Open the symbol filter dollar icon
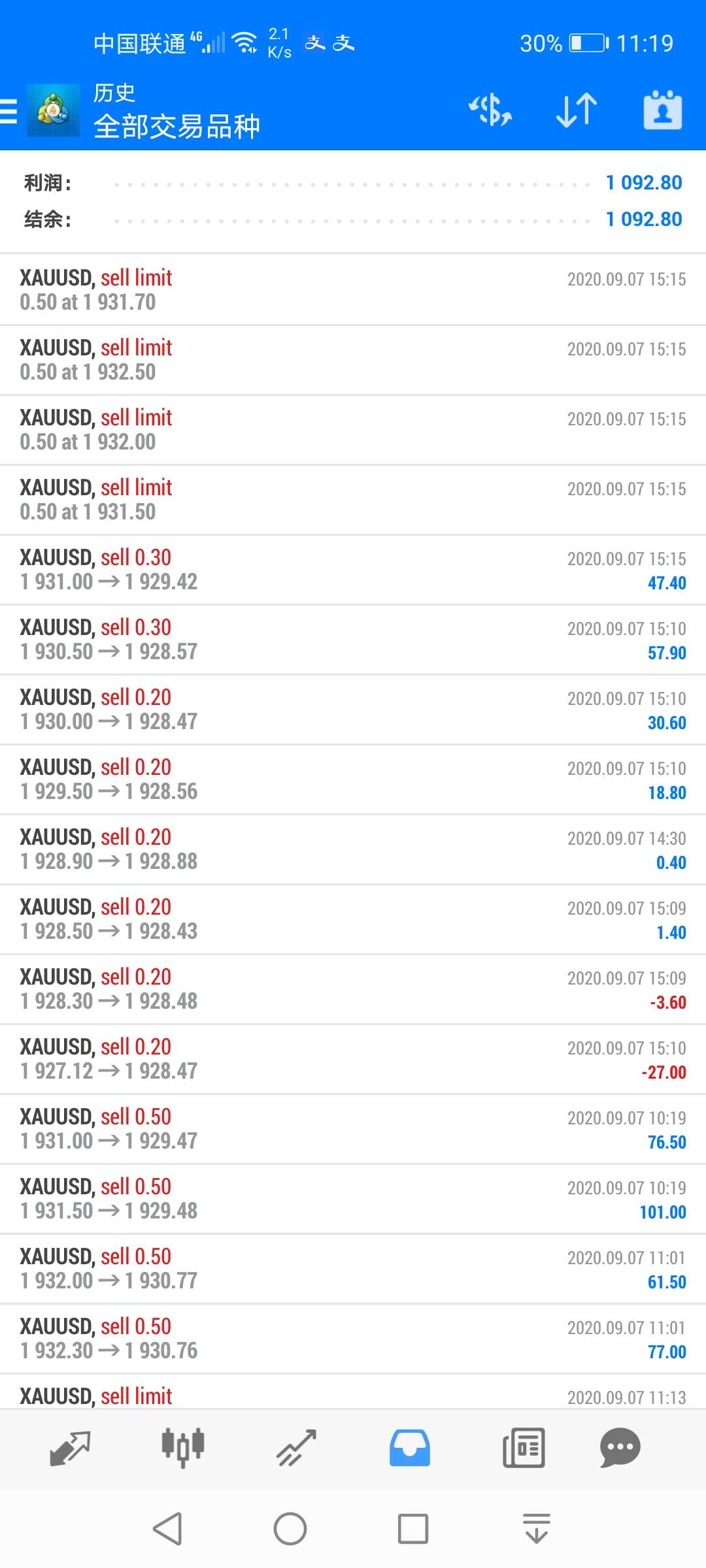This screenshot has height=1568, width=706. click(x=490, y=110)
